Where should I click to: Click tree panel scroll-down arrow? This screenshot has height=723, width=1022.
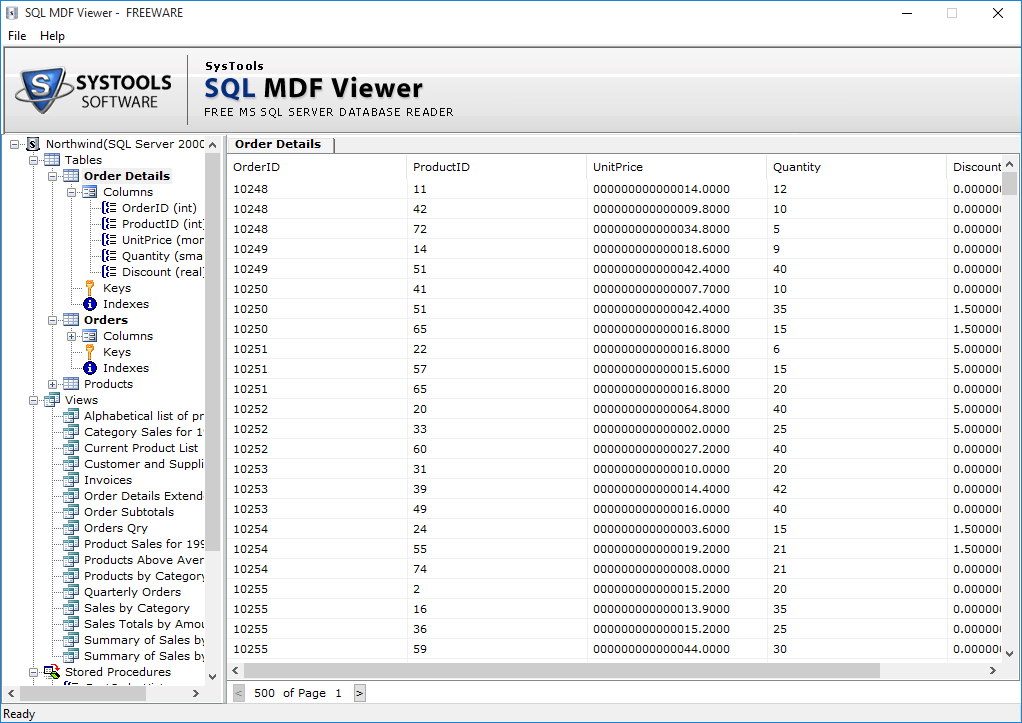tap(212, 677)
